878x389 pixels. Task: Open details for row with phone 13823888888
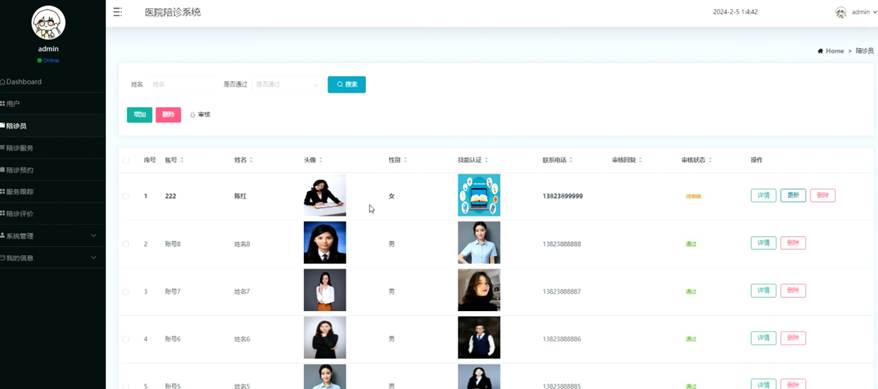(x=763, y=243)
